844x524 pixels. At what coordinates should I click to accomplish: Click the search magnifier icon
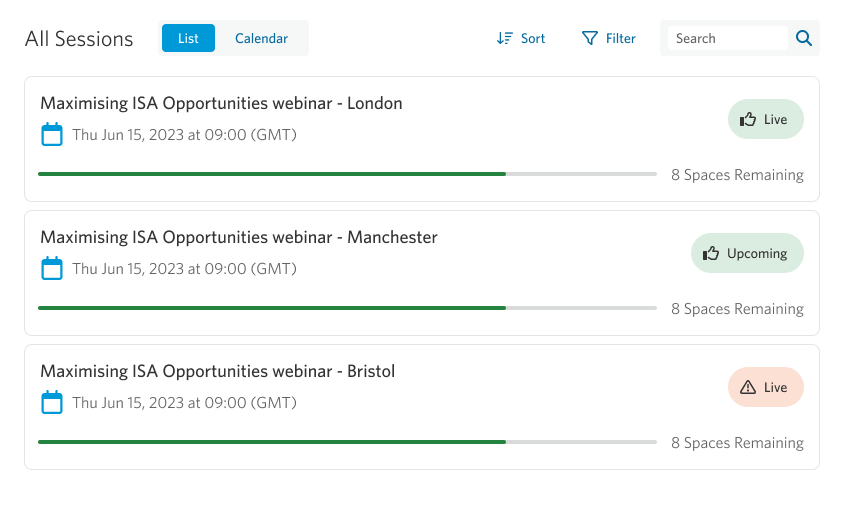(803, 39)
